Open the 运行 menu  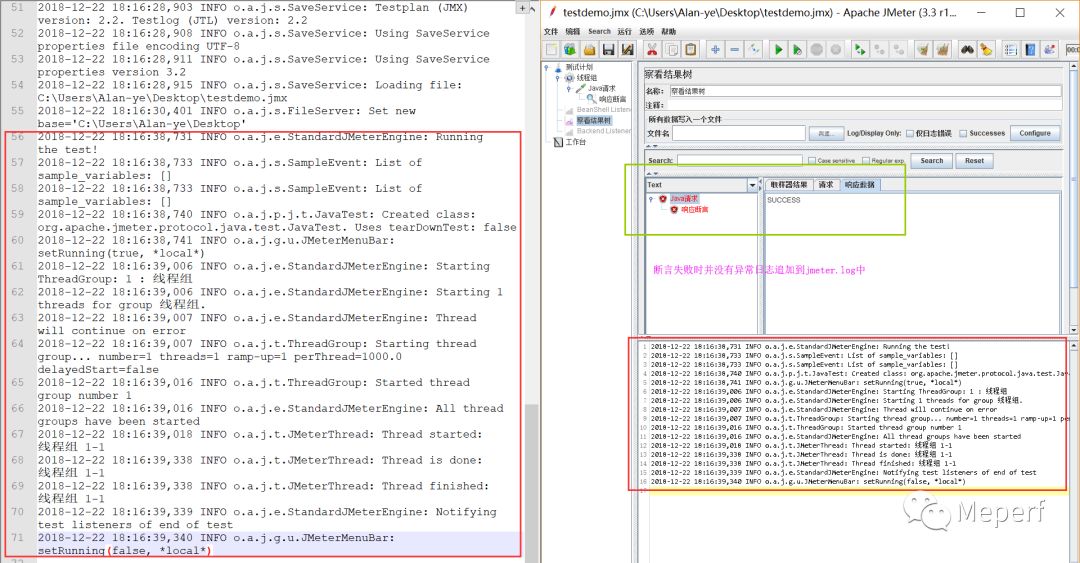point(625,32)
